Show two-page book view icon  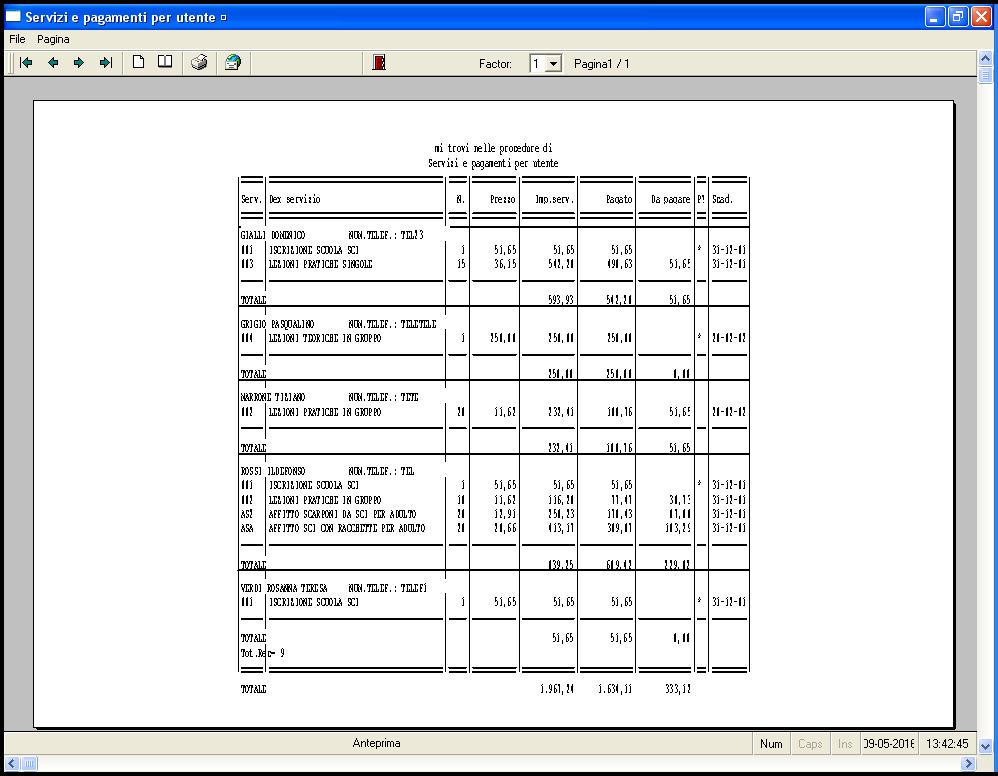coord(165,62)
